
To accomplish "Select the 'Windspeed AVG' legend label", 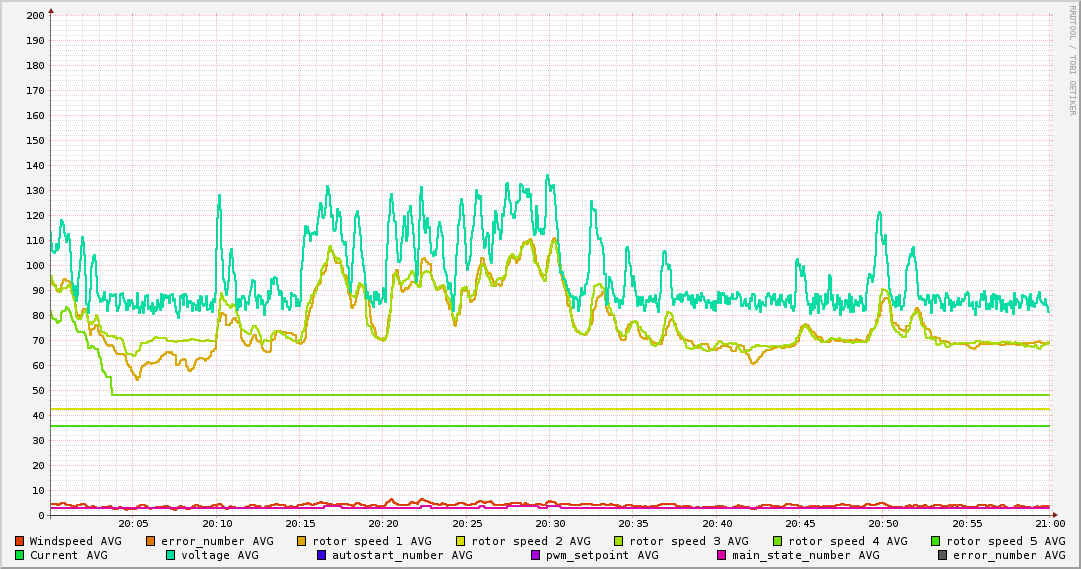I will click(x=75, y=541).
